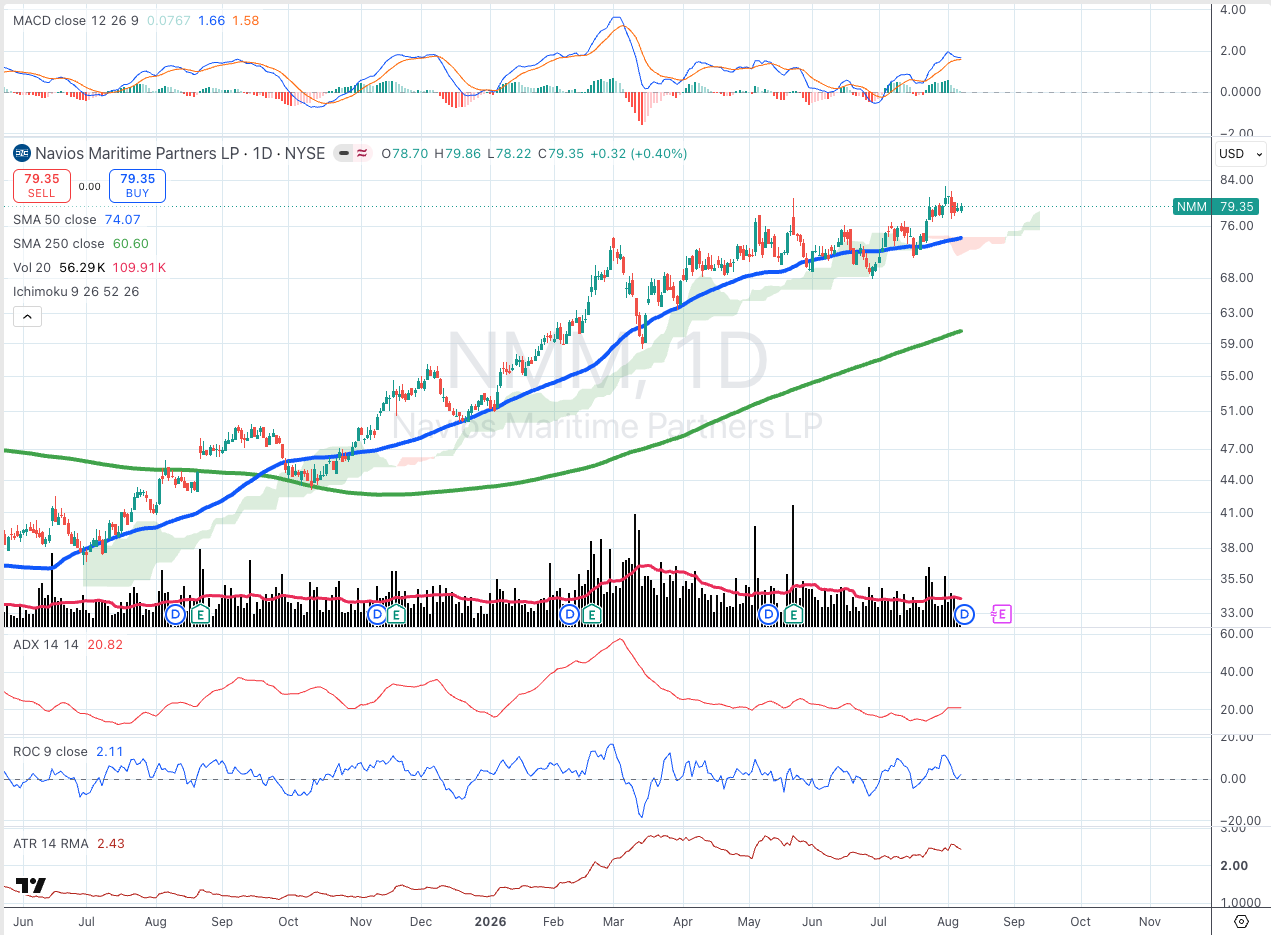Click the Apr label on time axis
The height and width of the screenshot is (935, 1271).
683,921
